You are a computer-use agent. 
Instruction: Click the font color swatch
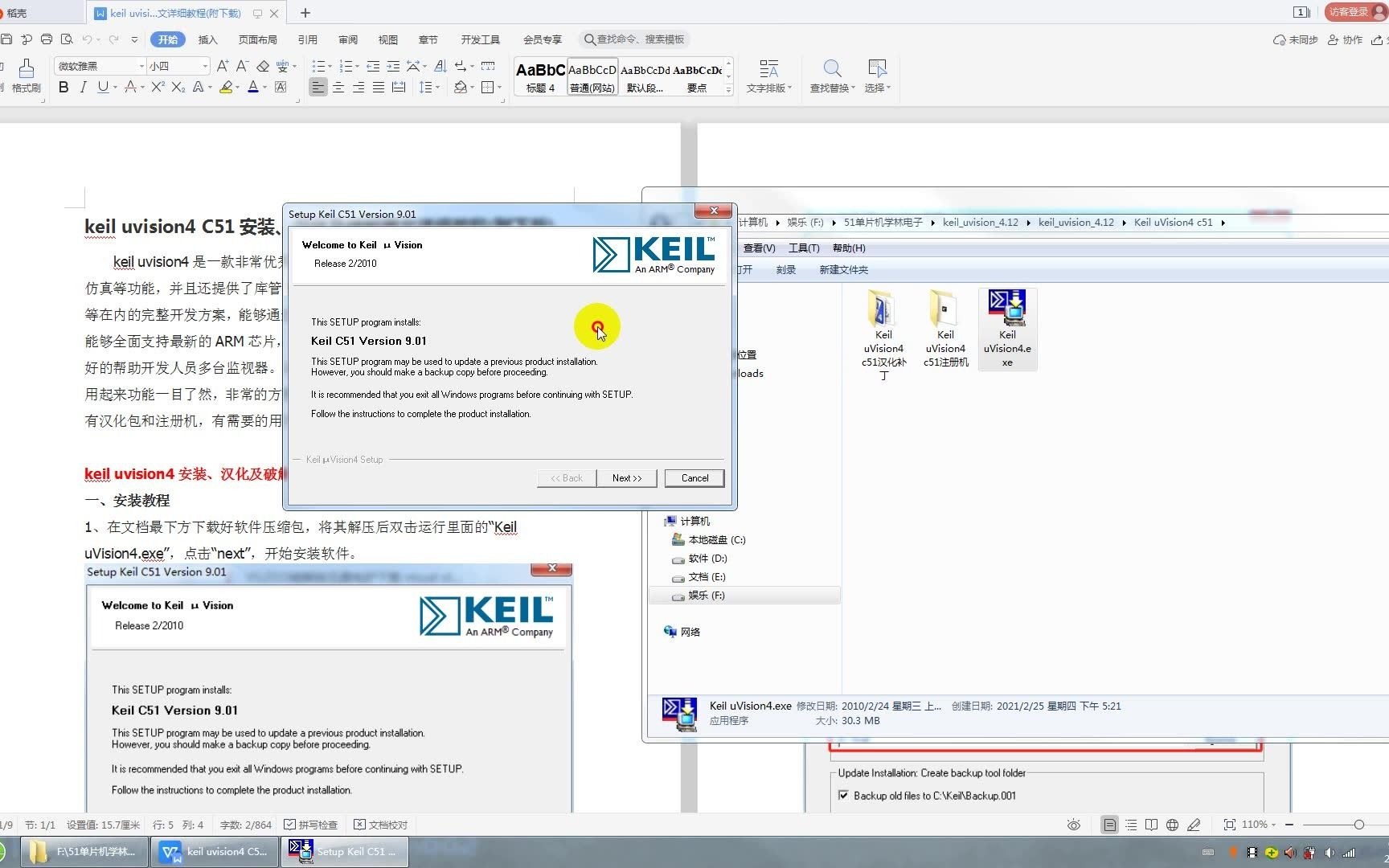[253, 87]
